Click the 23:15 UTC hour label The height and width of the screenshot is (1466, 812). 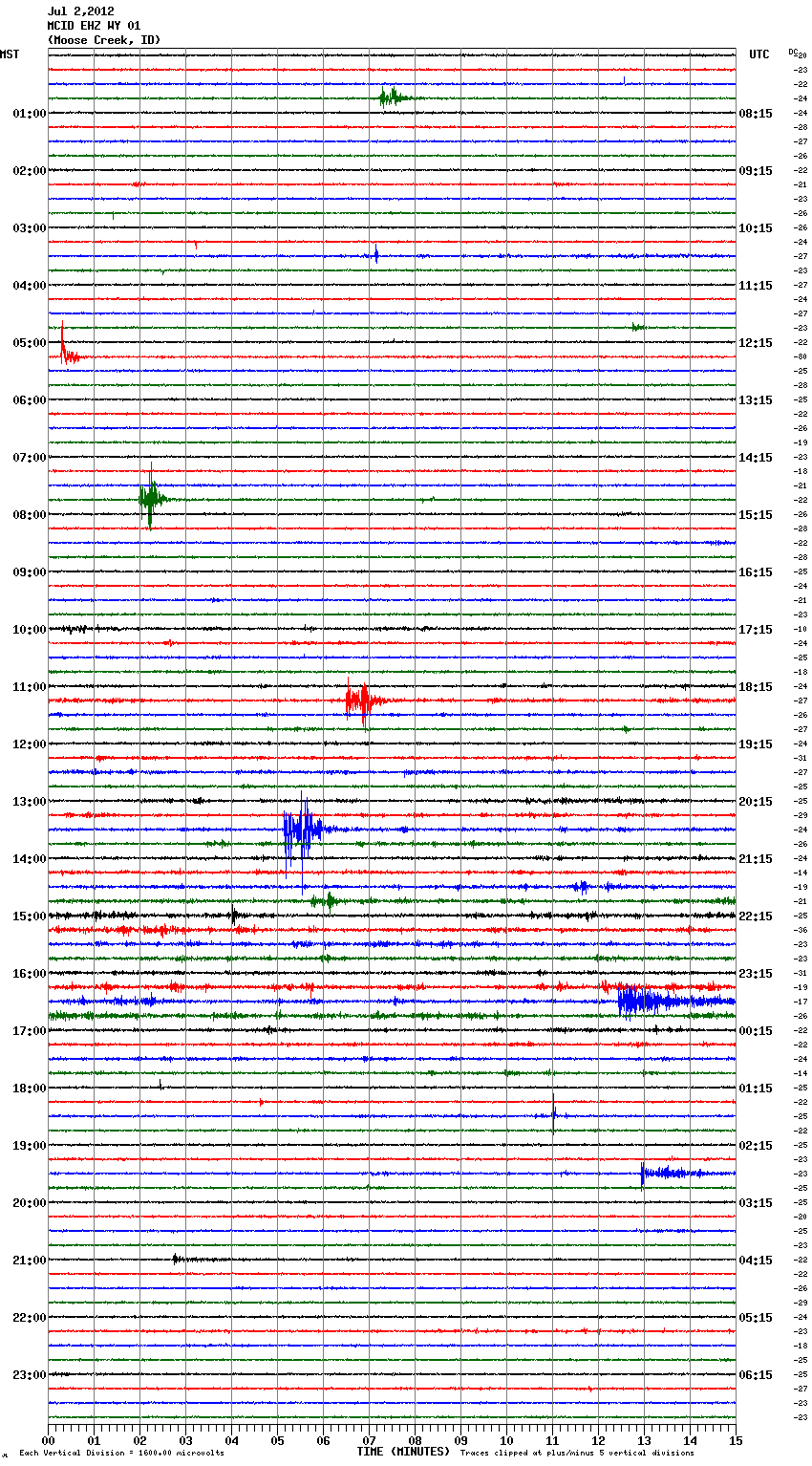(756, 973)
